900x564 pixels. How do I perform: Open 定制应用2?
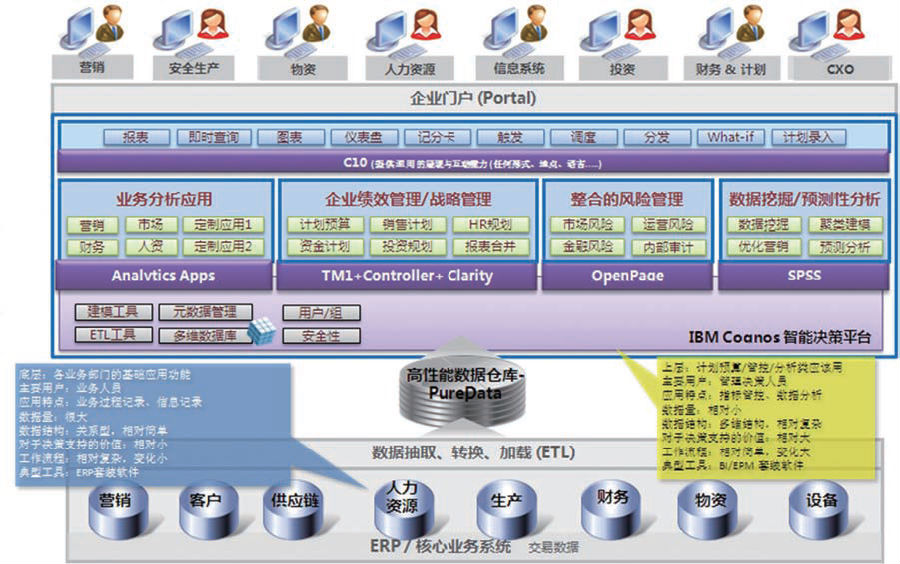[x=223, y=247]
